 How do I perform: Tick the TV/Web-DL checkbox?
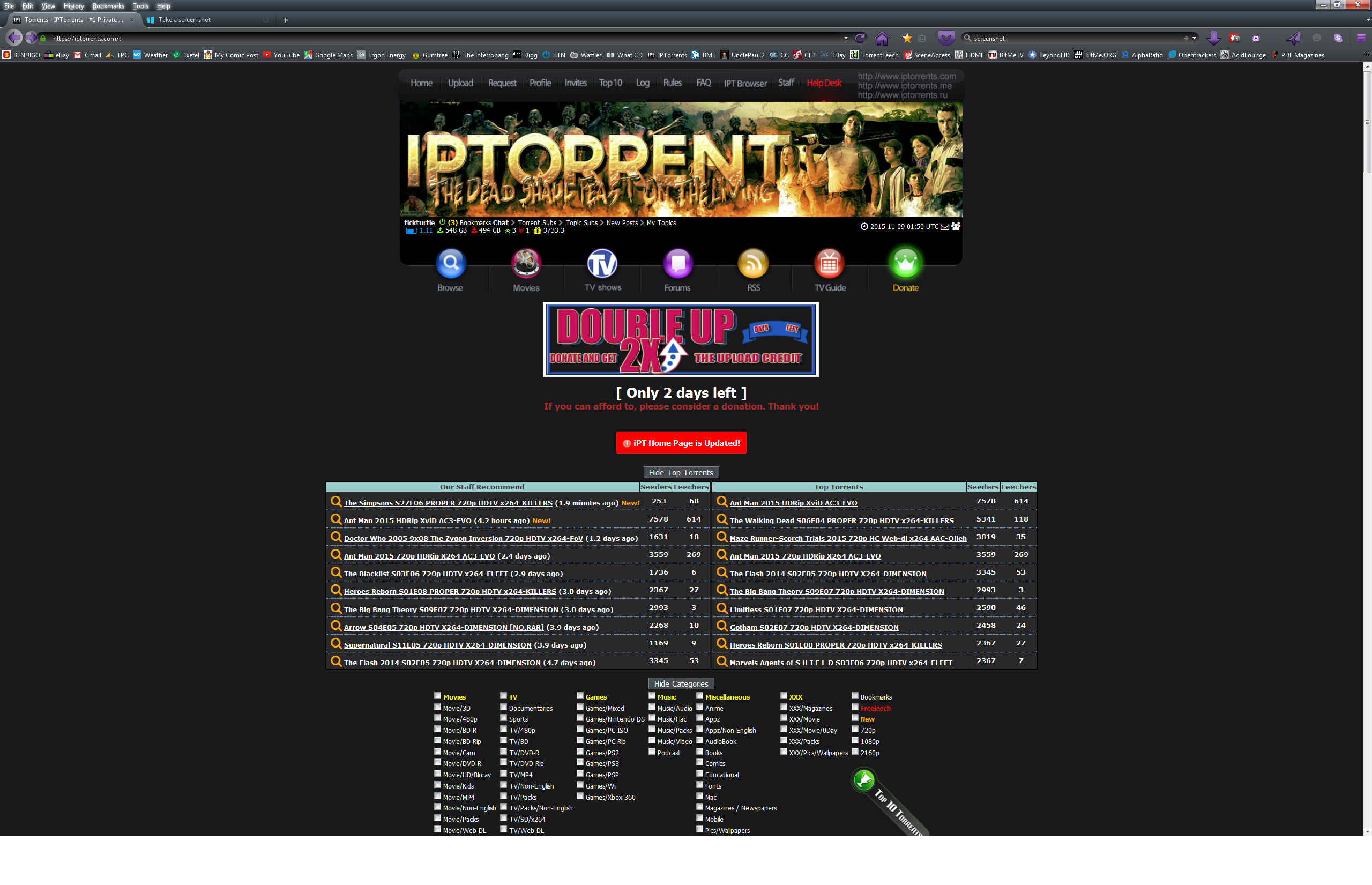503,829
